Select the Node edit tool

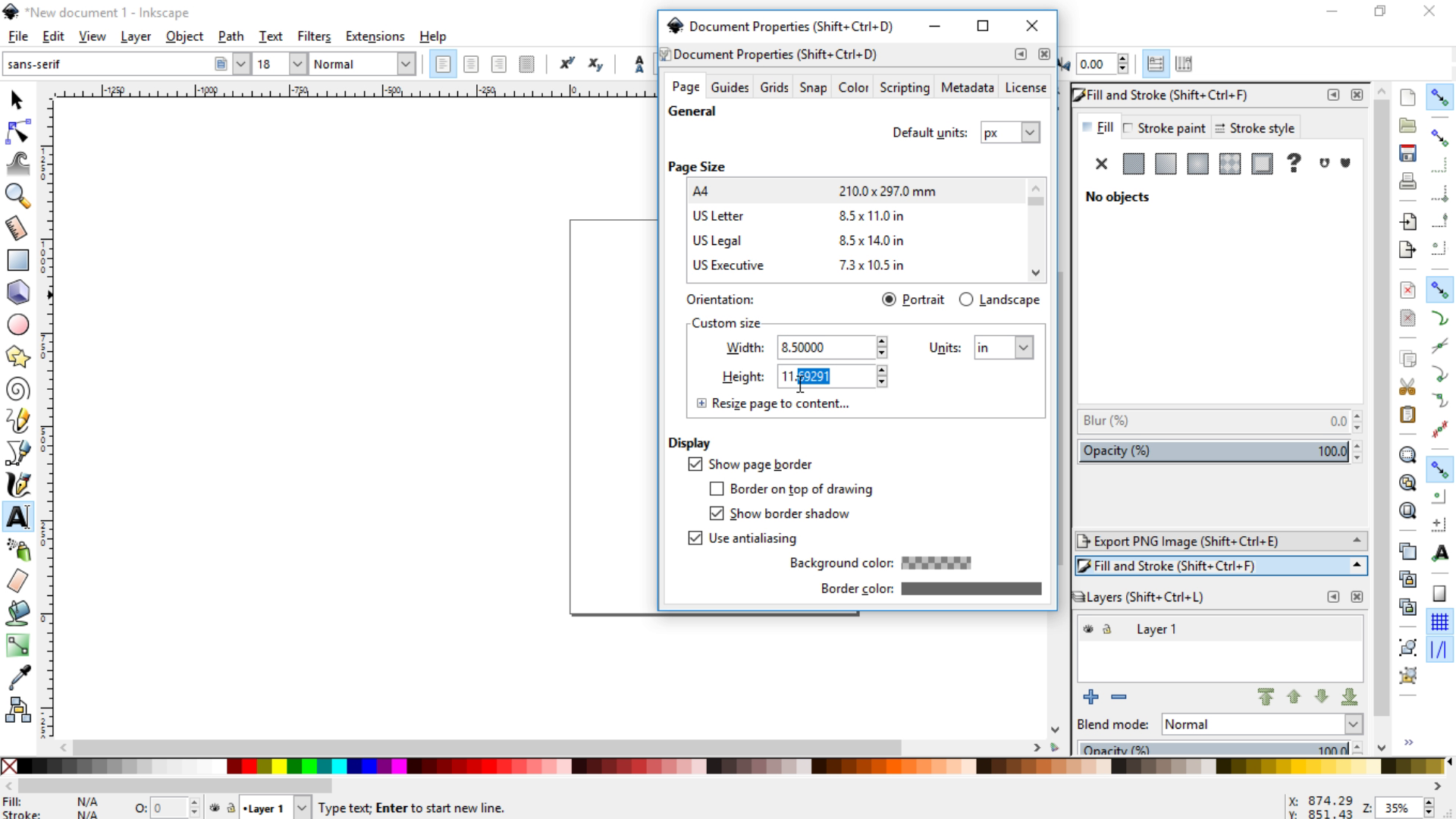[x=17, y=132]
